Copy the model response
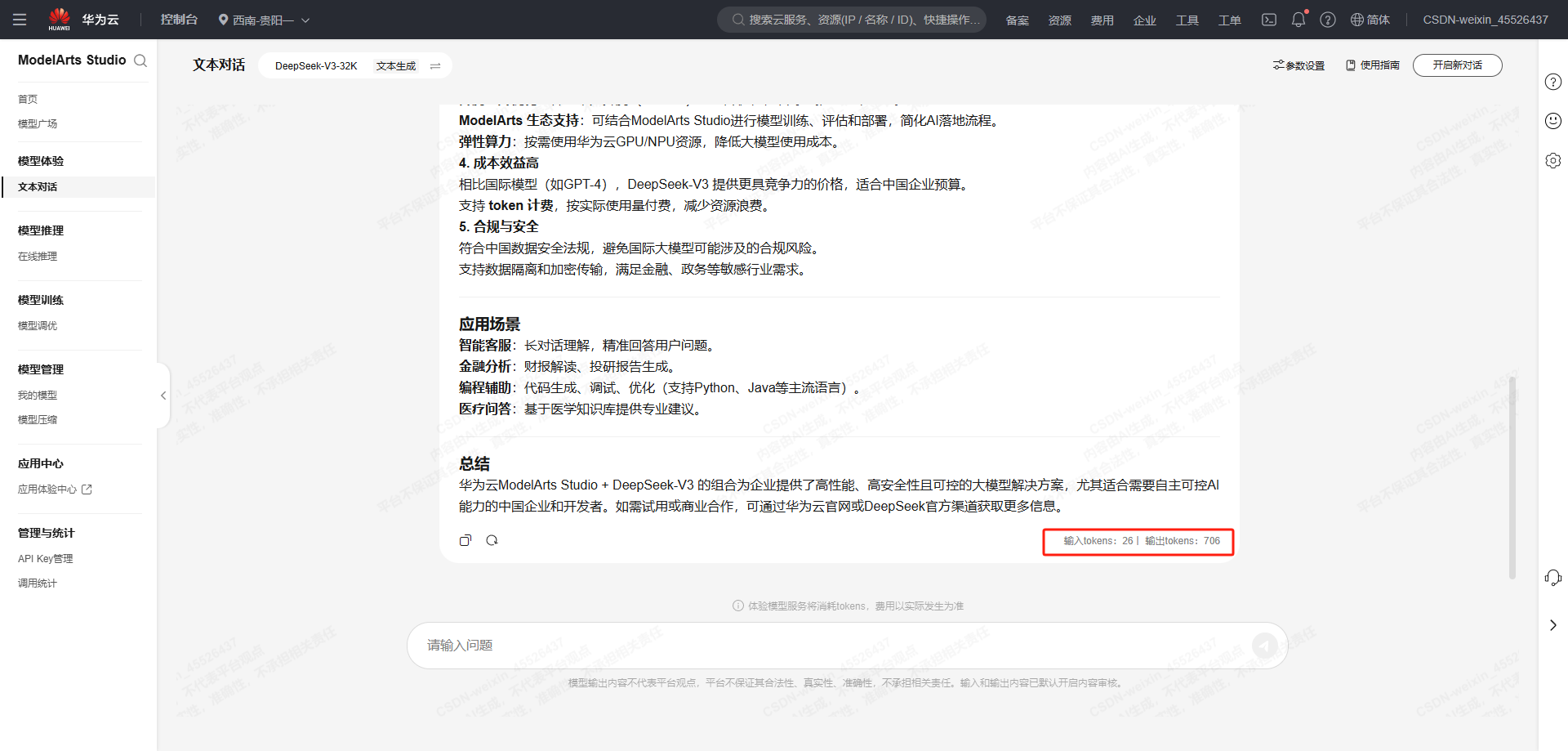This screenshot has width=1568, height=751. 465,540
